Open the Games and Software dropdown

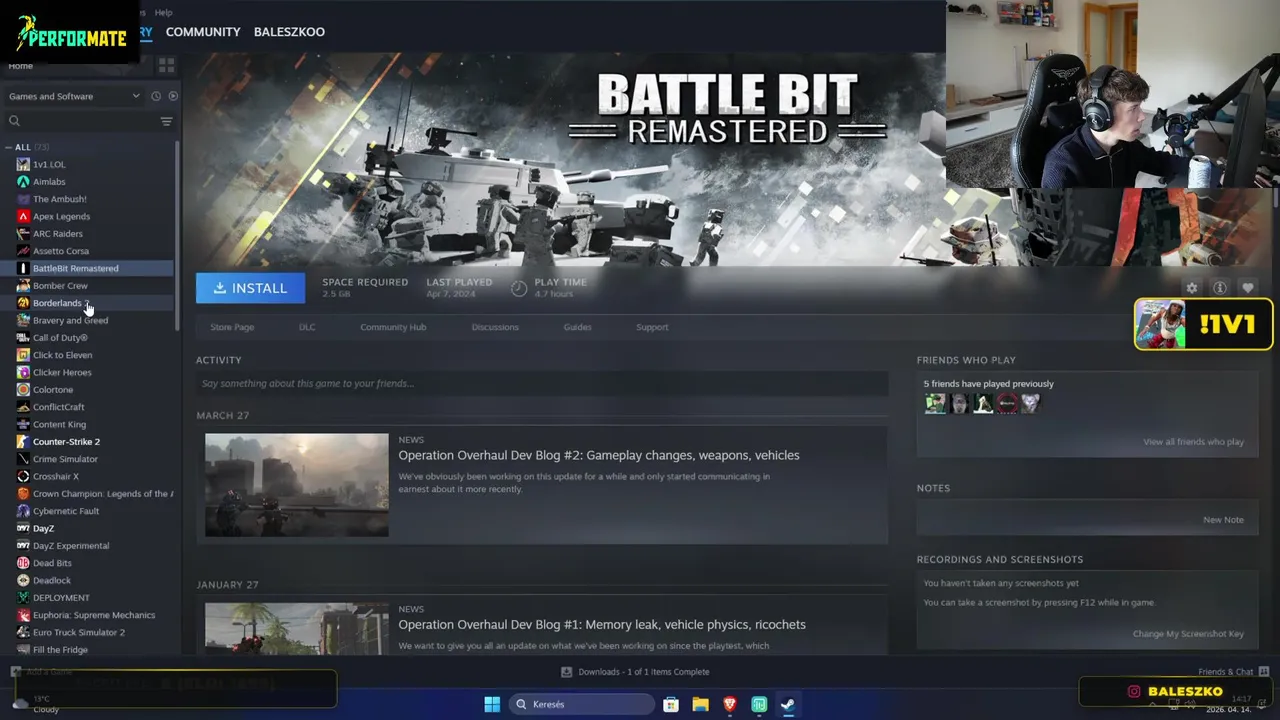click(x=74, y=96)
